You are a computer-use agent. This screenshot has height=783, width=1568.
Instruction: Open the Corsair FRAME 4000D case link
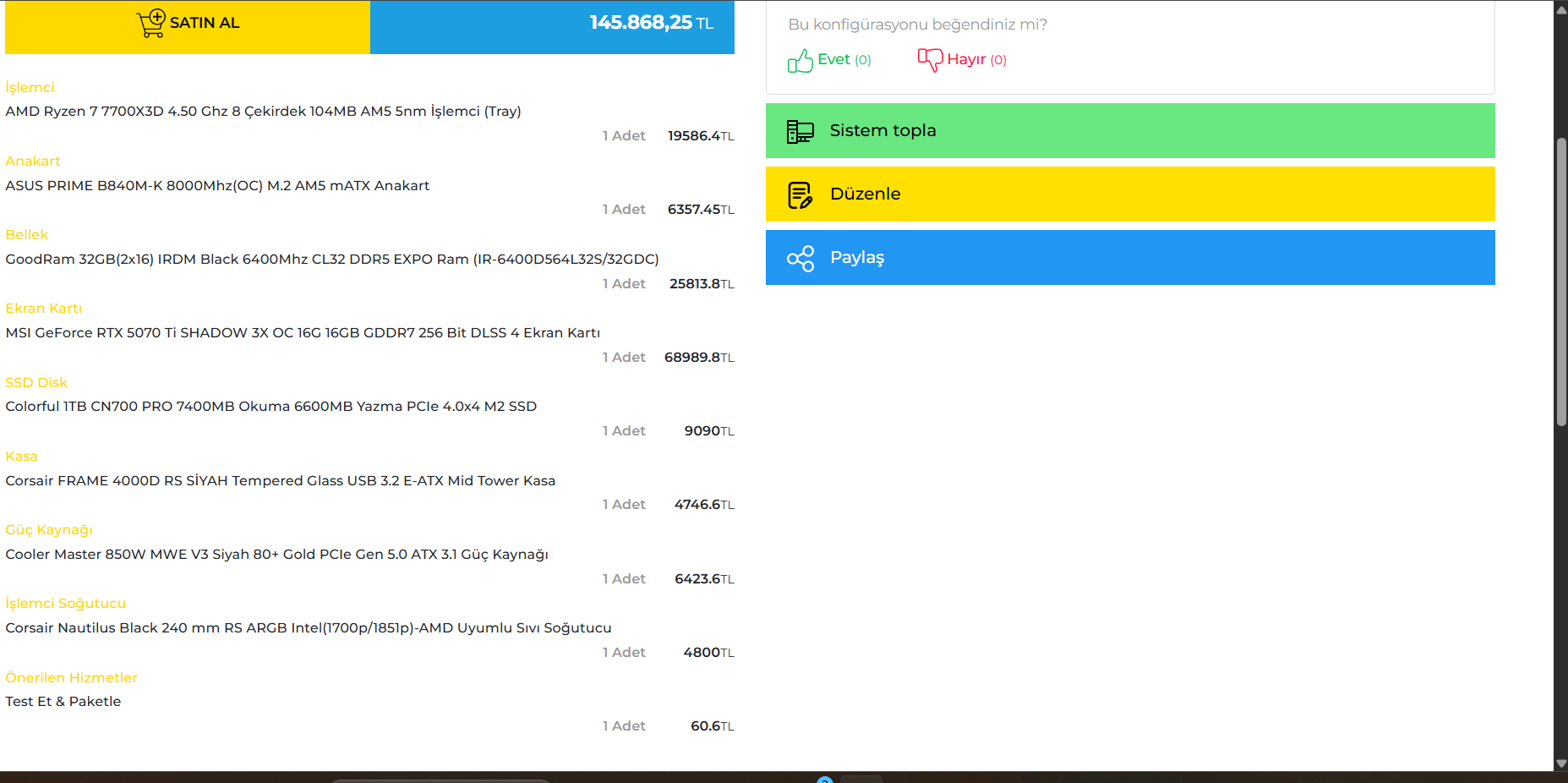point(280,481)
